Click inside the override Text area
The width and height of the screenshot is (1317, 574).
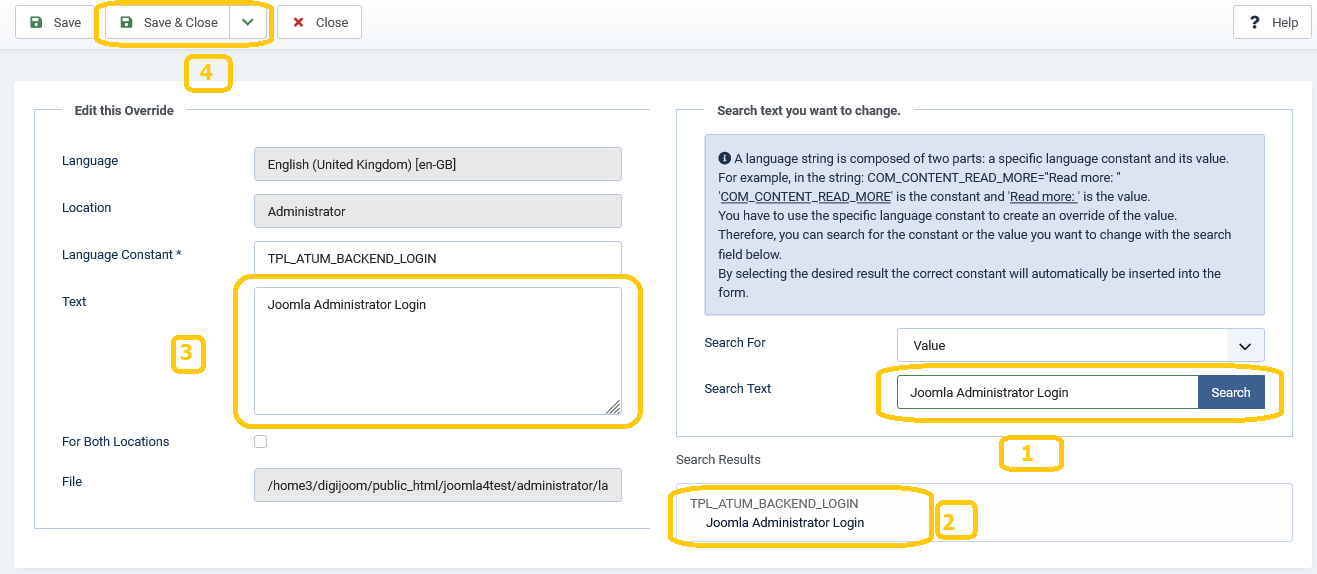click(437, 350)
